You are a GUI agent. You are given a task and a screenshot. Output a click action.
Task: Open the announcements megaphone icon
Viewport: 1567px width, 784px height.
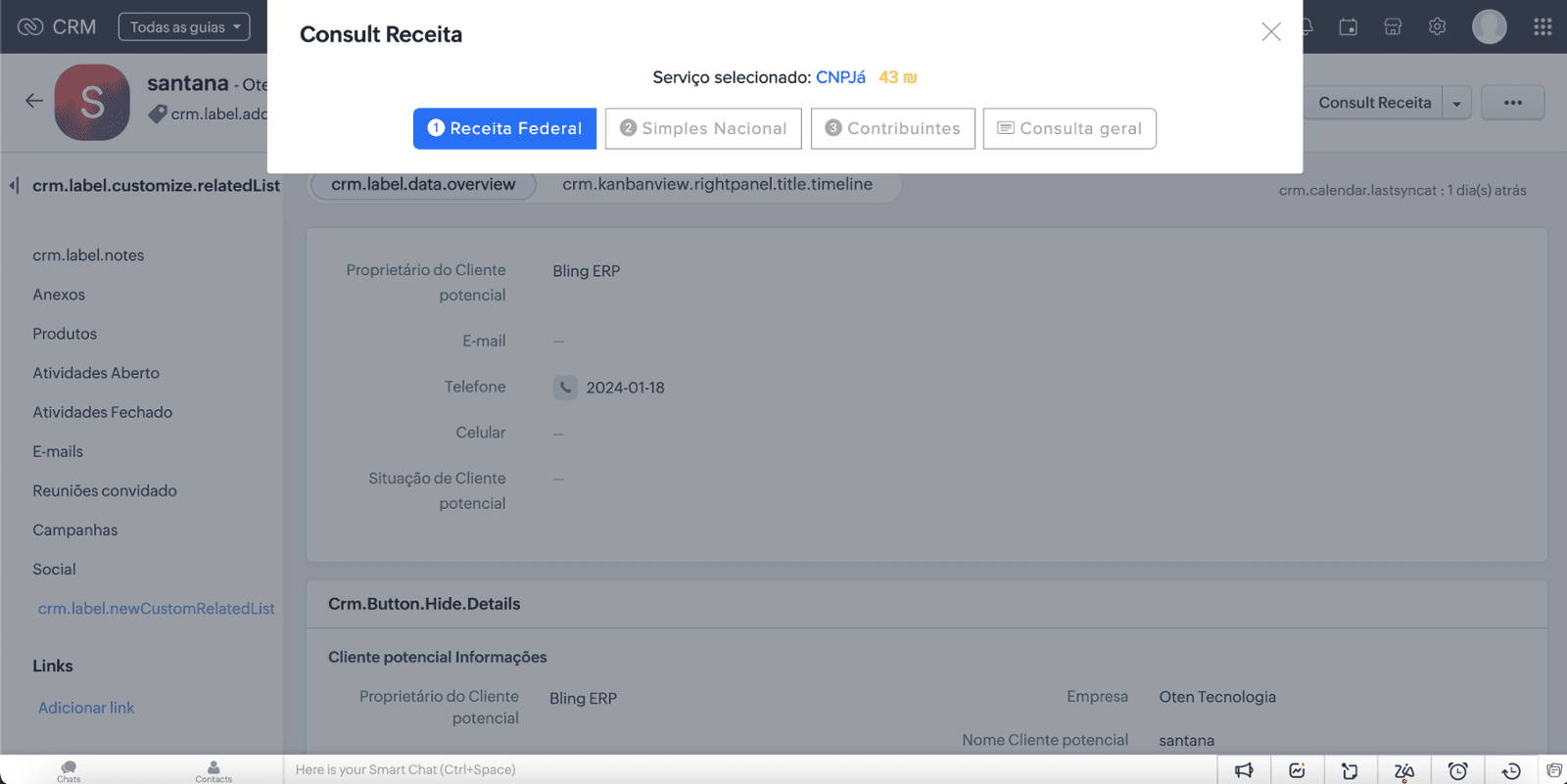pos(1244,771)
